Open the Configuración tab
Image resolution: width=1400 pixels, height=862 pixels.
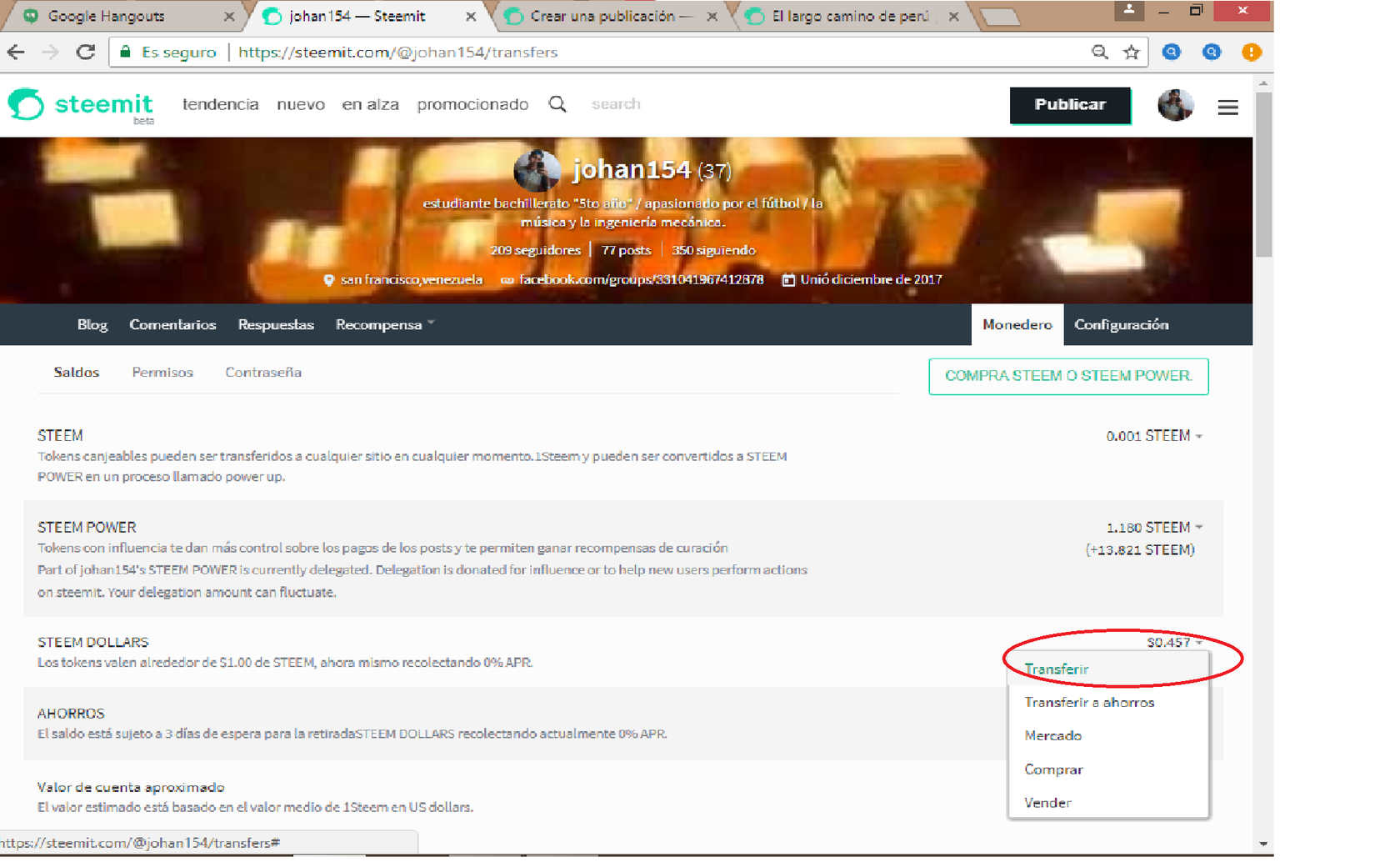click(x=1121, y=324)
